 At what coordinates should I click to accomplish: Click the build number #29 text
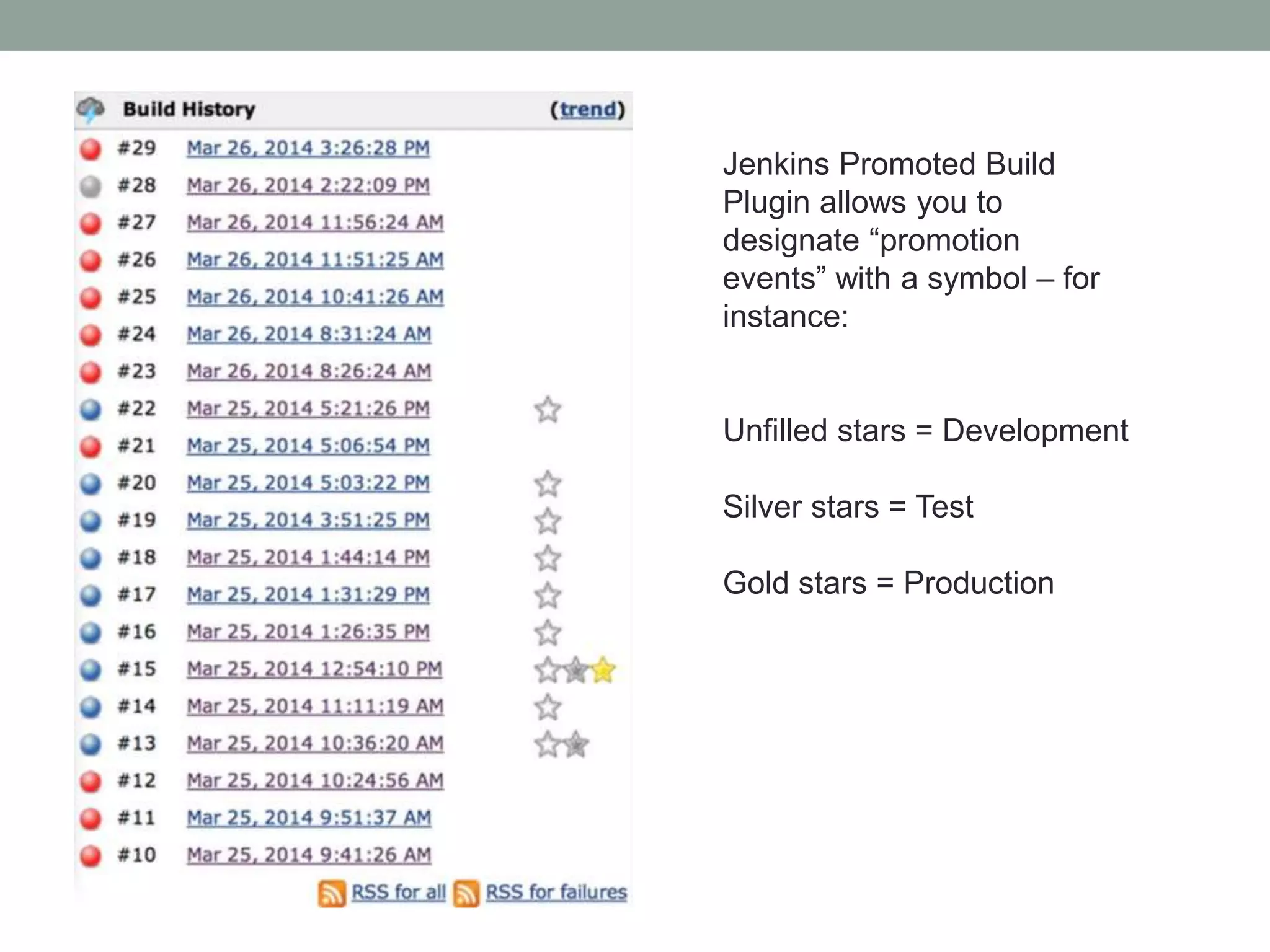point(137,148)
